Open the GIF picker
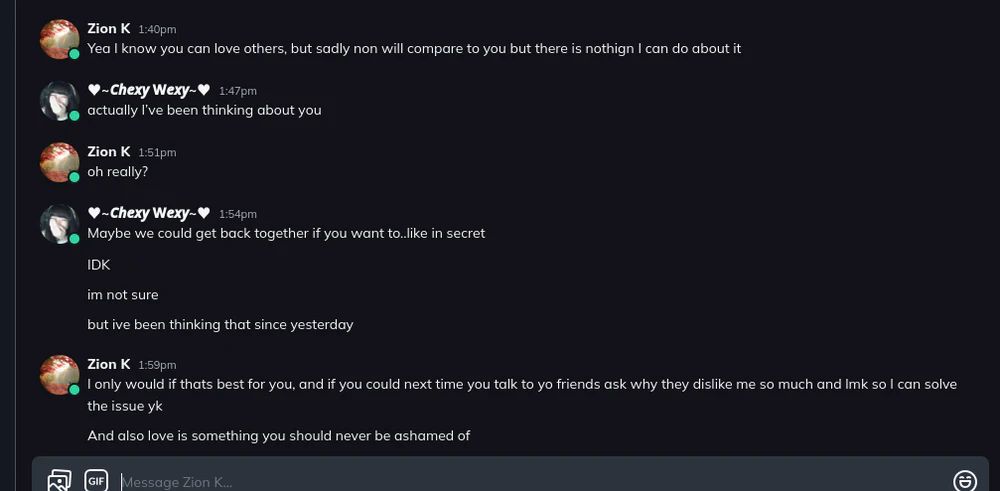This screenshot has height=491, width=1000. pyautogui.click(x=96, y=481)
